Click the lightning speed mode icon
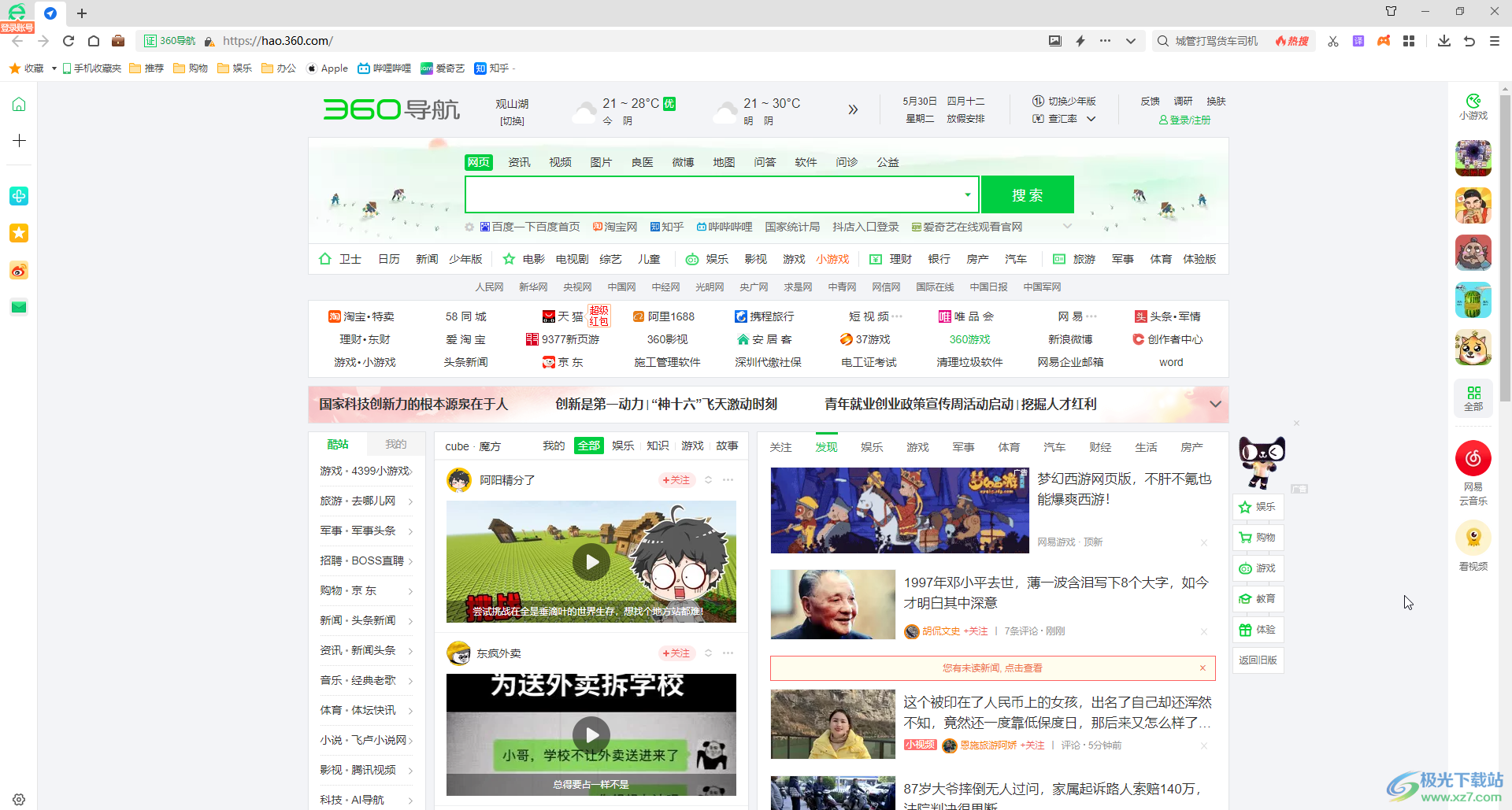This screenshot has height=810, width=1512. coord(1080,41)
